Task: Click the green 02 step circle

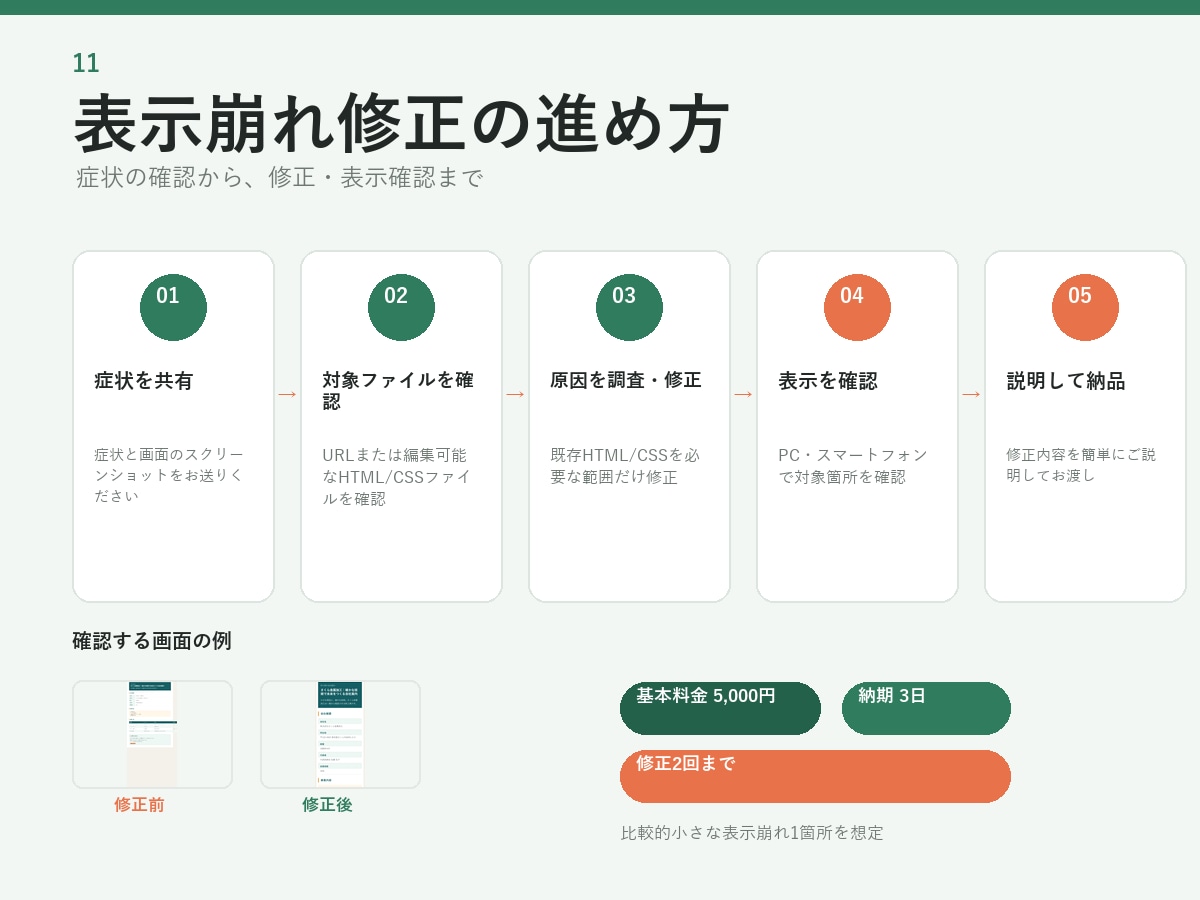Action: (401, 307)
